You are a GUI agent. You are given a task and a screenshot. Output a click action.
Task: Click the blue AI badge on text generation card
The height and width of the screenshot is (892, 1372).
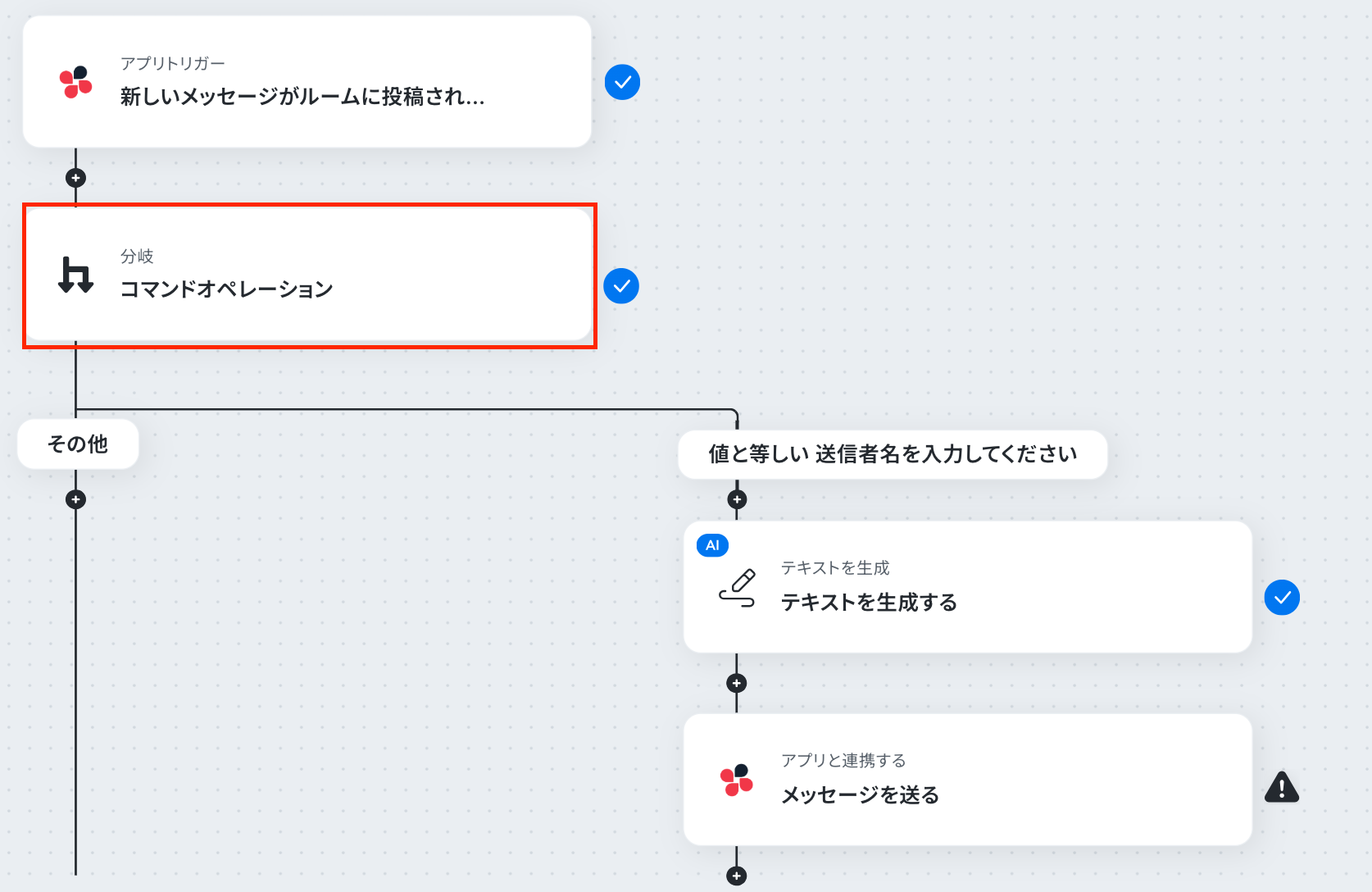pyautogui.click(x=712, y=545)
